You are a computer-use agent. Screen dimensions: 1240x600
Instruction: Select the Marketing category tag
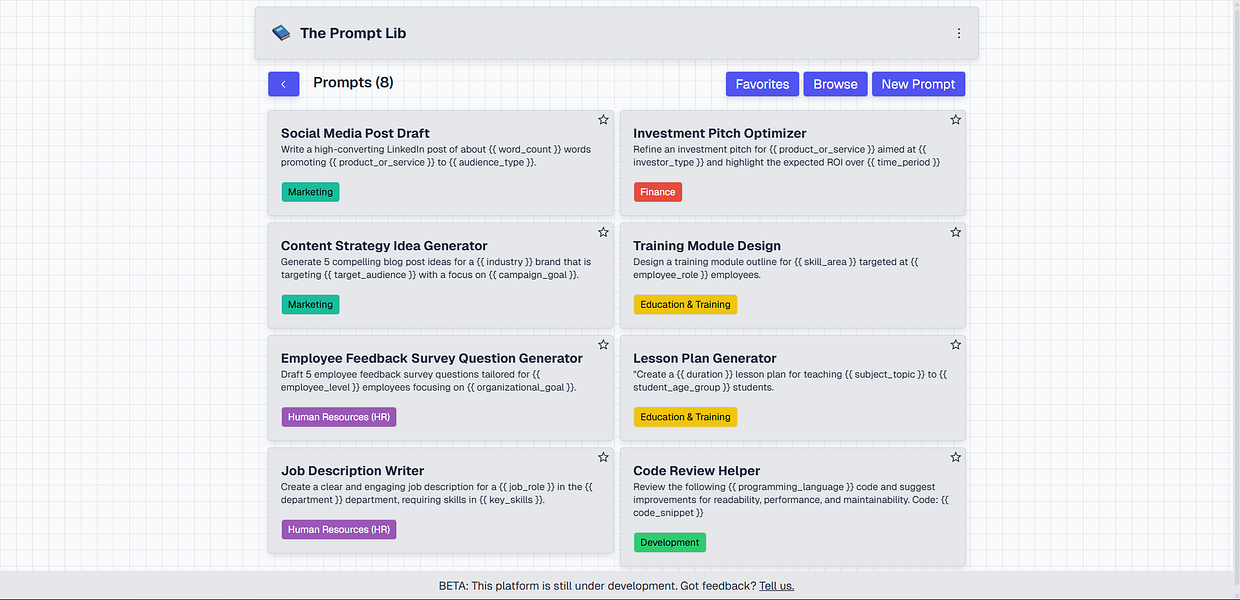(310, 191)
